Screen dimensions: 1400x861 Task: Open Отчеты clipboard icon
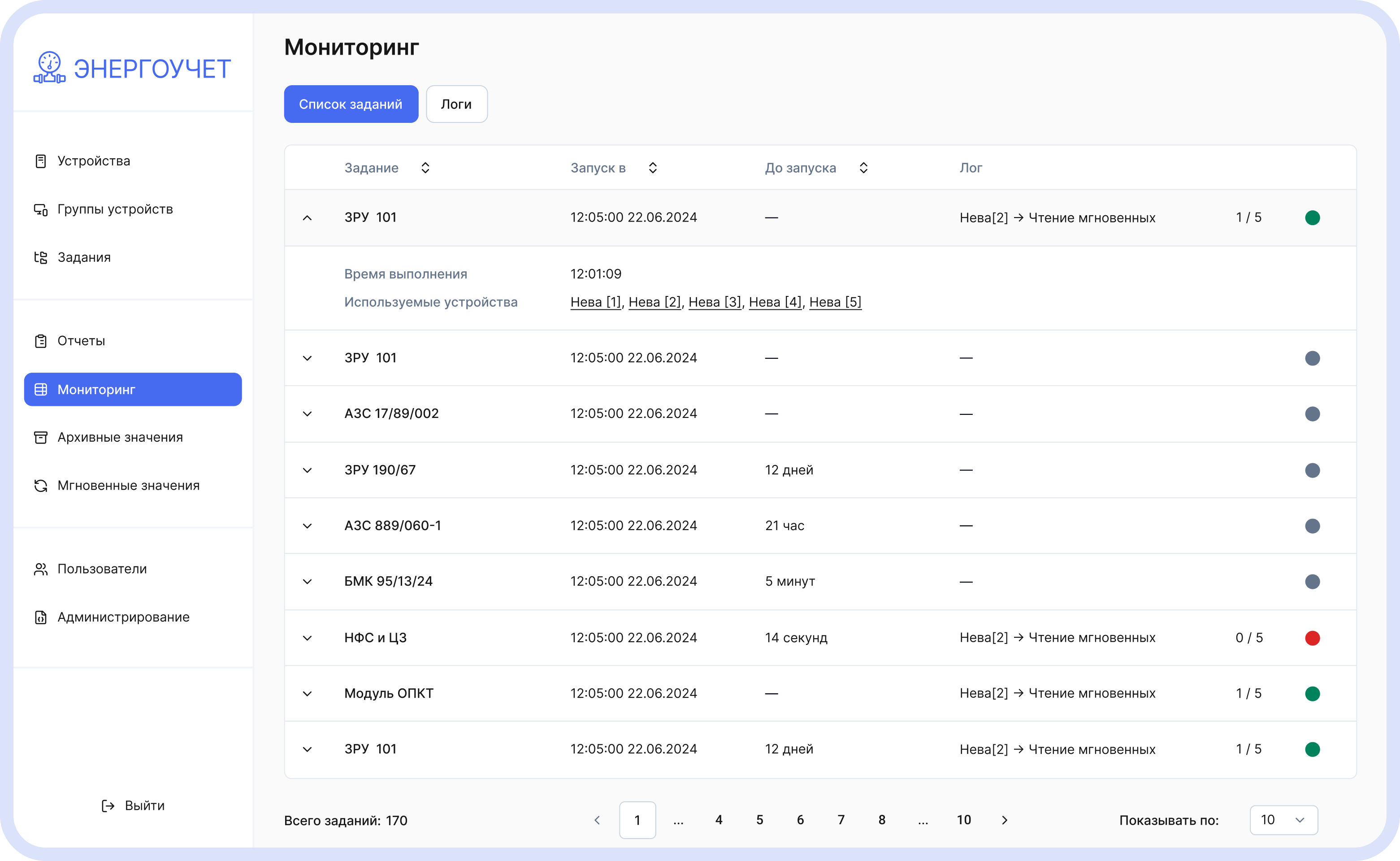pyautogui.click(x=40, y=341)
